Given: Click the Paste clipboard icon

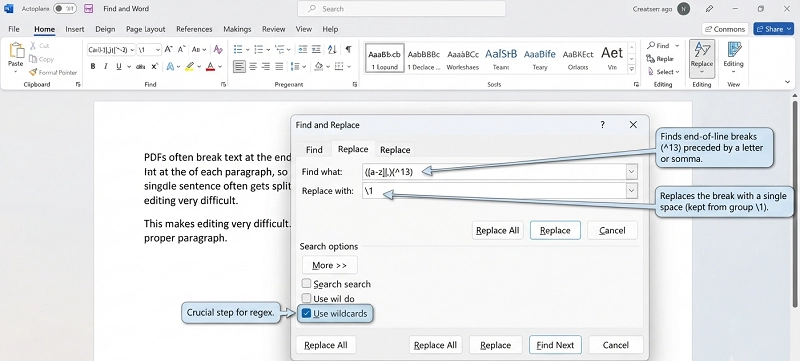Looking at the screenshot, I should [x=16, y=51].
